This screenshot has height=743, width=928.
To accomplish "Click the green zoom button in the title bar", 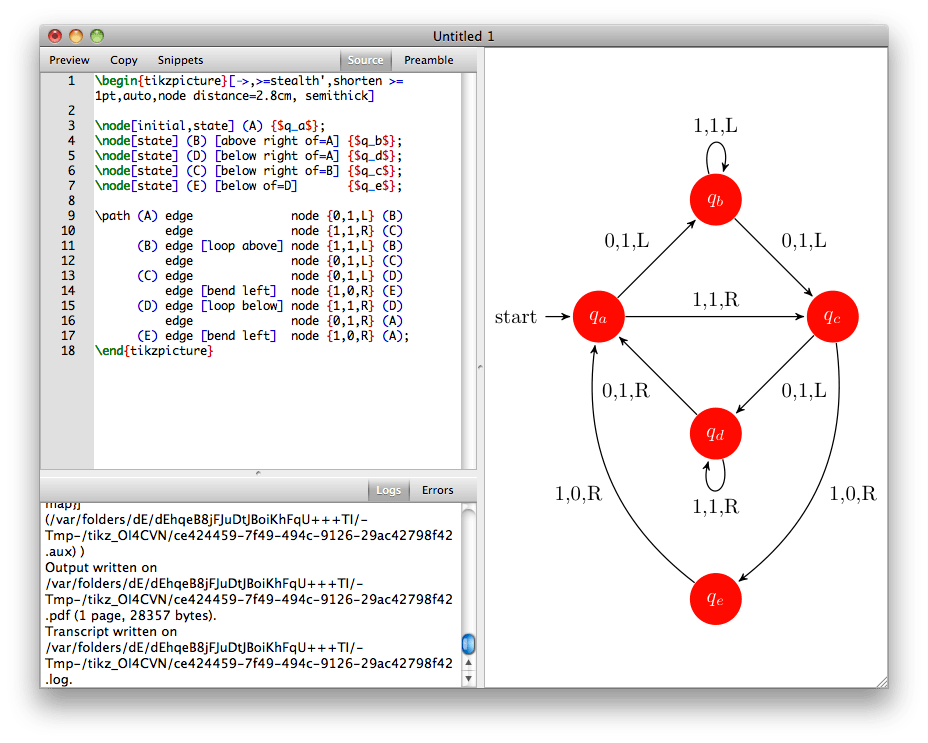I will (97, 35).
